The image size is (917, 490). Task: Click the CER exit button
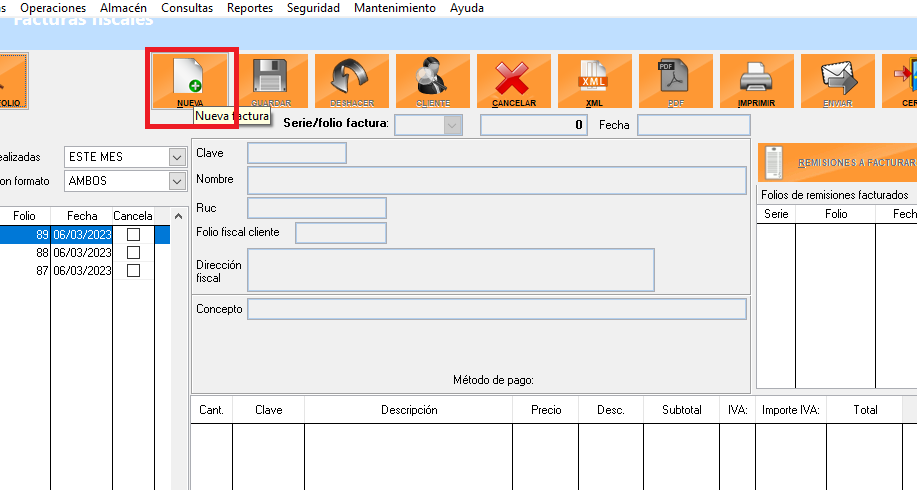coord(900,81)
